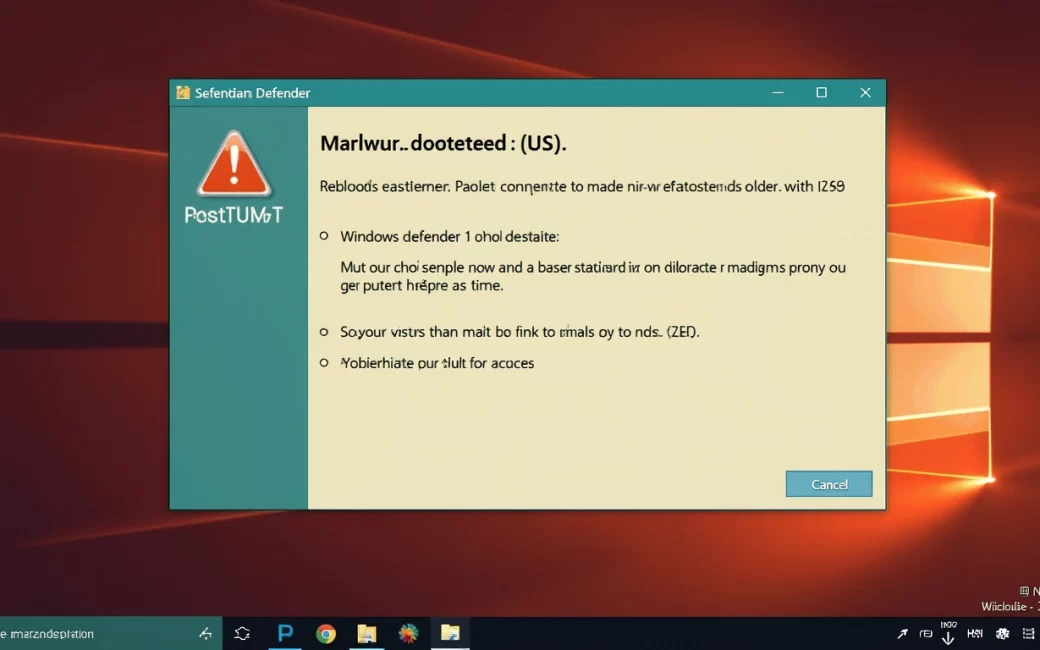Click the Cancel button in the dialog
1040x650 pixels.
828,484
